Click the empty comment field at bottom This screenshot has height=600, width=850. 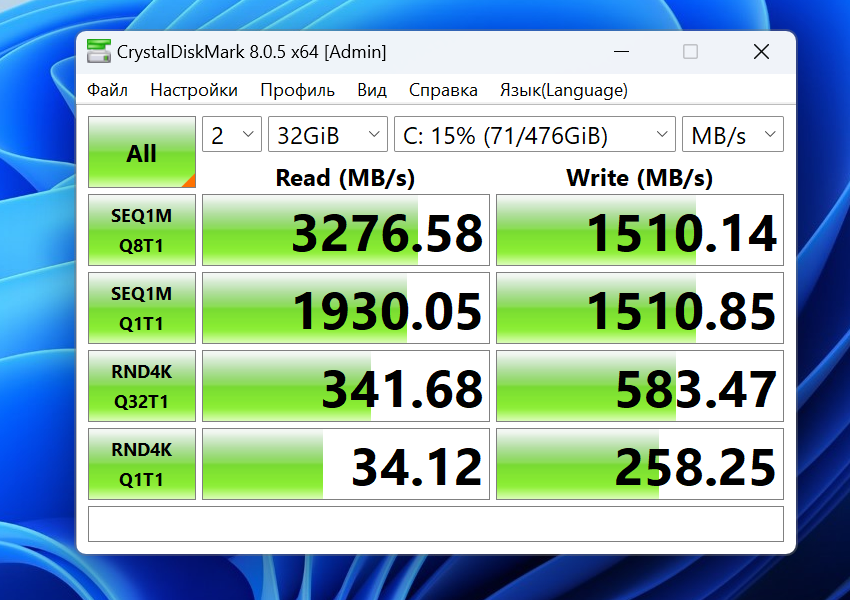click(x=436, y=524)
